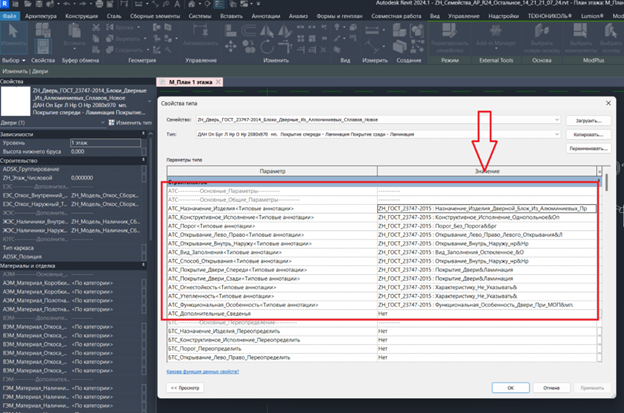Switch to the Конструкция ribbon tab
Screen dimensions: 624x413
coord(82,16)
